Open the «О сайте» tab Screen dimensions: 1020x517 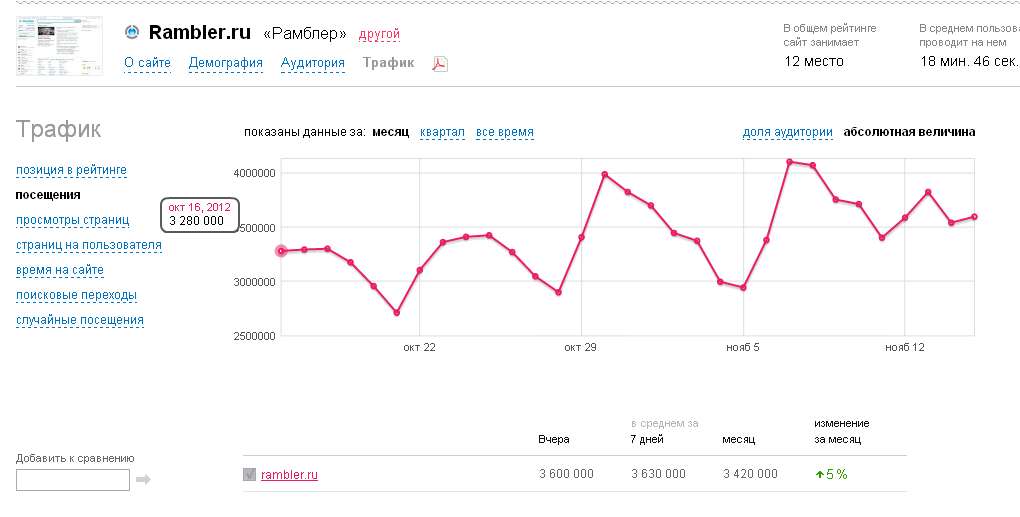[x=148, y=63]
